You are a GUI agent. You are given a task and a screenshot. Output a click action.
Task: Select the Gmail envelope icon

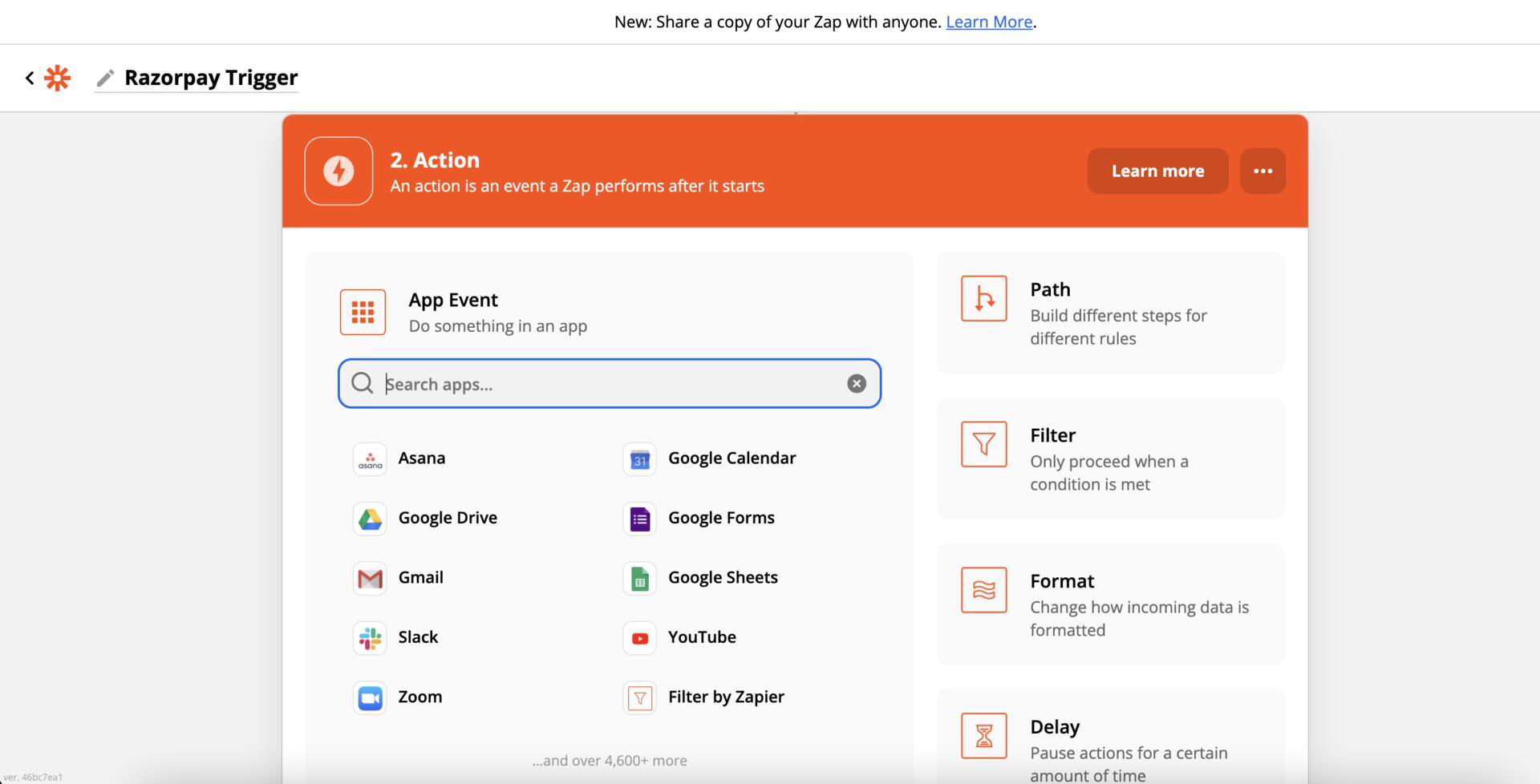(370, 578)
